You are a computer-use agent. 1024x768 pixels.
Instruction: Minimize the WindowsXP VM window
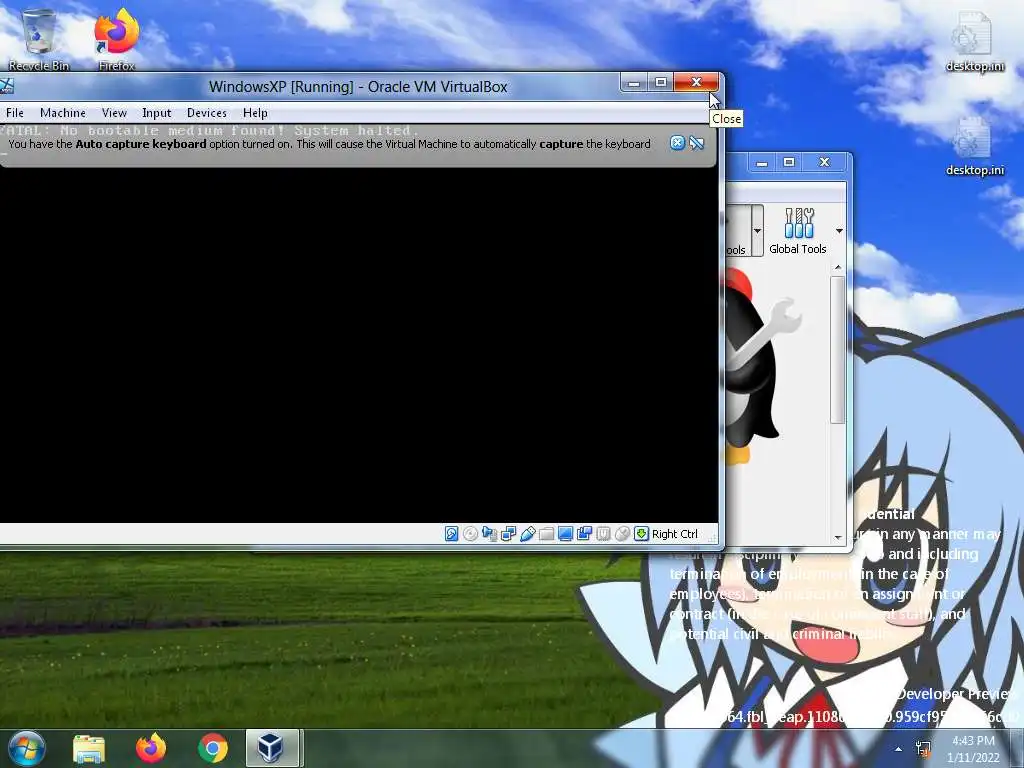coord(633,82)
